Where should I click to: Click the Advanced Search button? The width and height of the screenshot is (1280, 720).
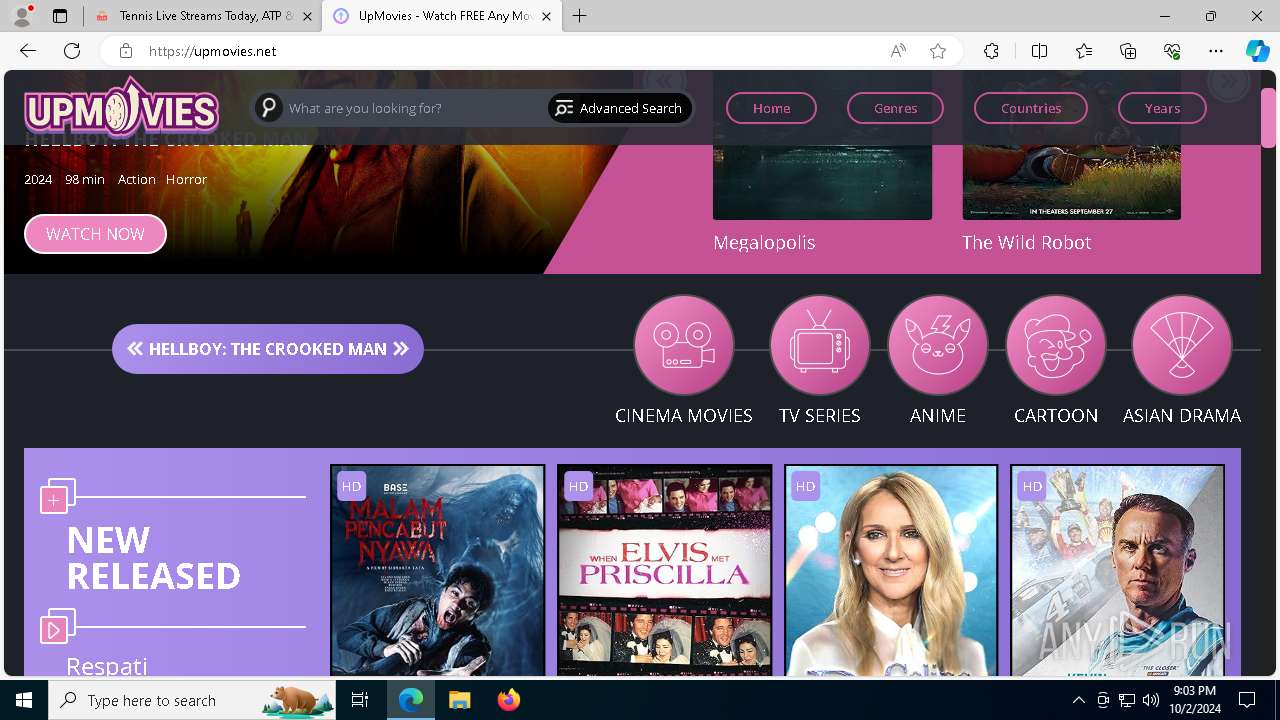tap(619, 108)
